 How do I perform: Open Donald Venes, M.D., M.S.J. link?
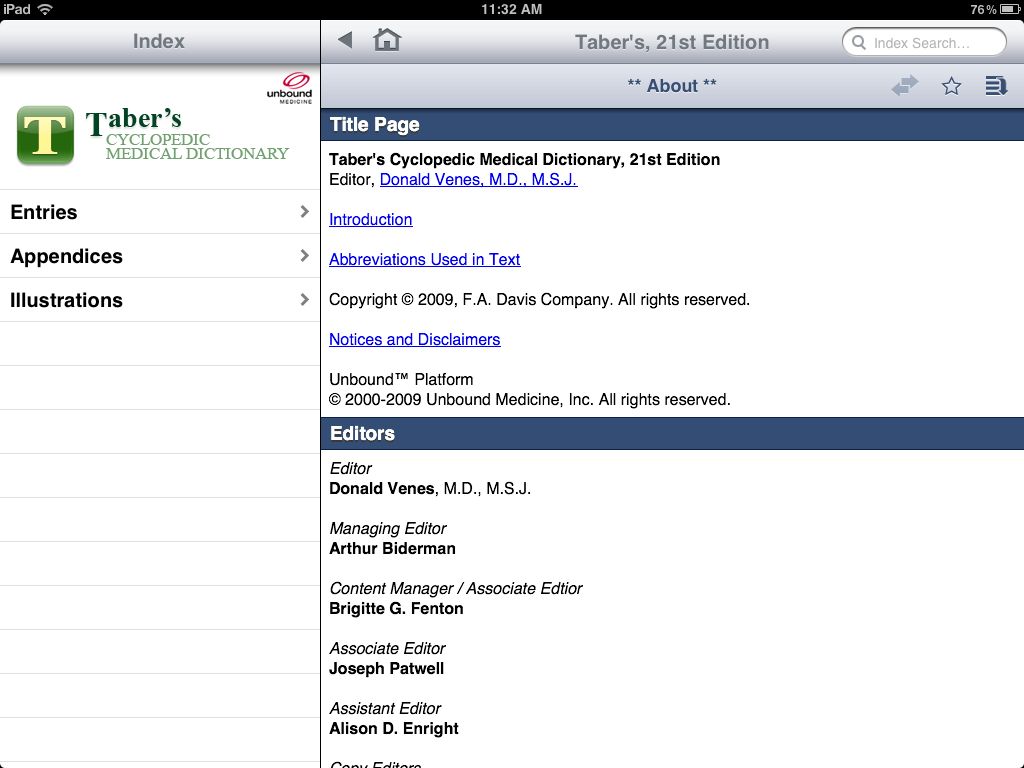[x=479, y=180]
